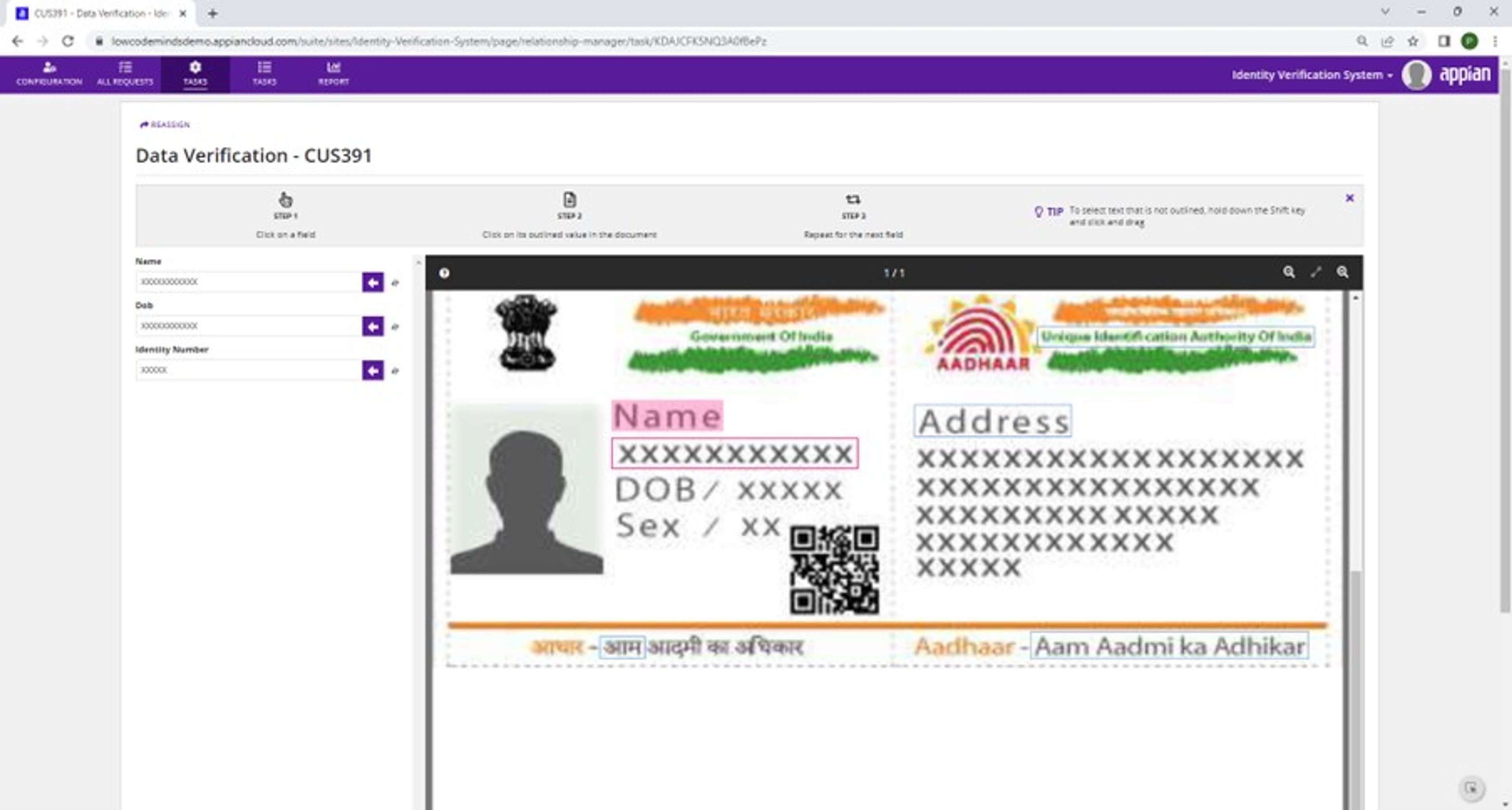Viewport: 1512px width, 810px height.
Task: Click the outlined Address label in document
Action: (993, 421)
